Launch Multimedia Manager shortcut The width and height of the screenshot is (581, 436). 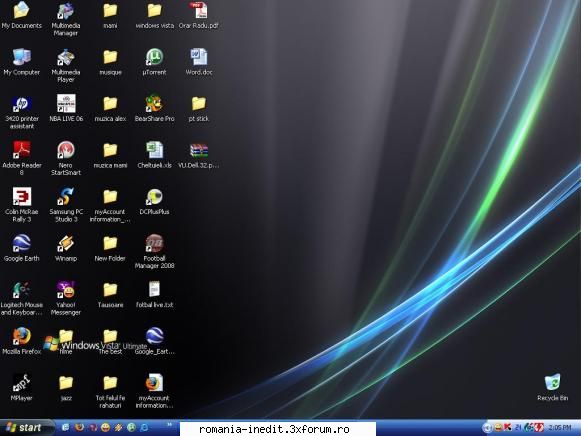point(66,19)
